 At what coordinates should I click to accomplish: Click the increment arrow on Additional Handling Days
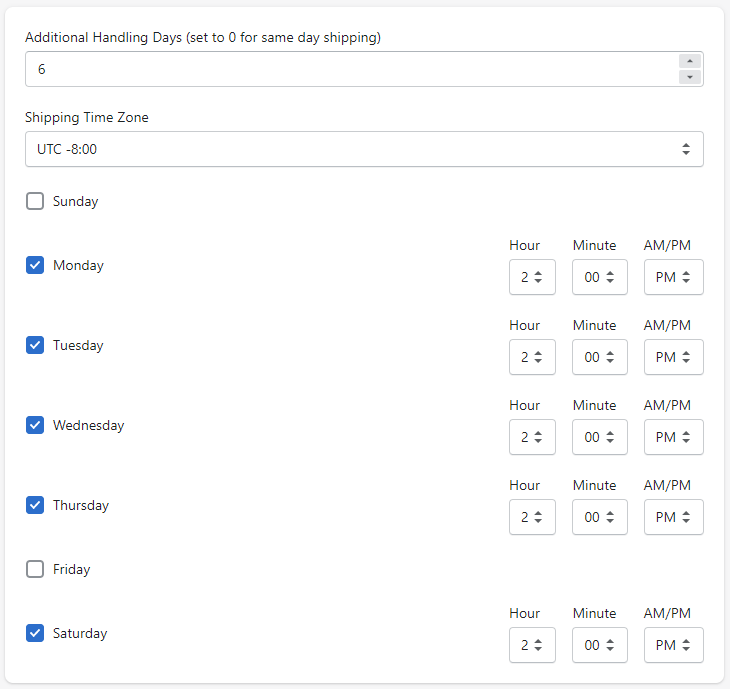click(689, 61)
